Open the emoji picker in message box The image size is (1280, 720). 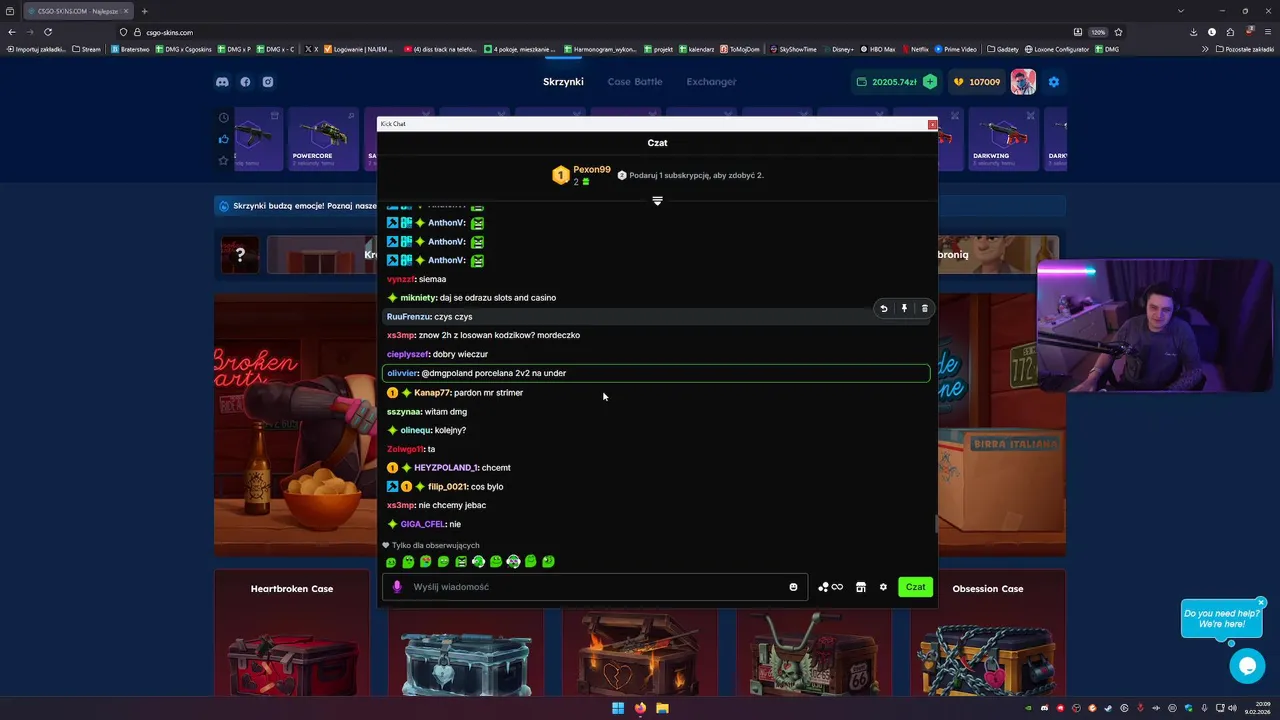pyautogui.click(x=794, y=587)
